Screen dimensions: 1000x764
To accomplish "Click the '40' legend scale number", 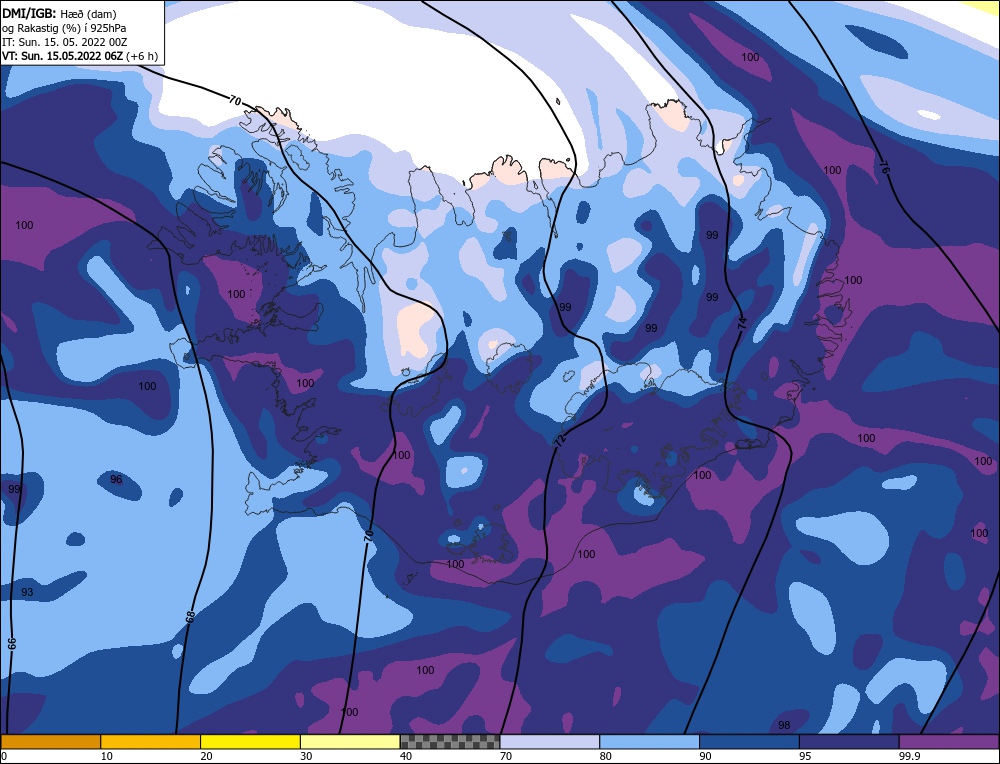I will point(406,756).
